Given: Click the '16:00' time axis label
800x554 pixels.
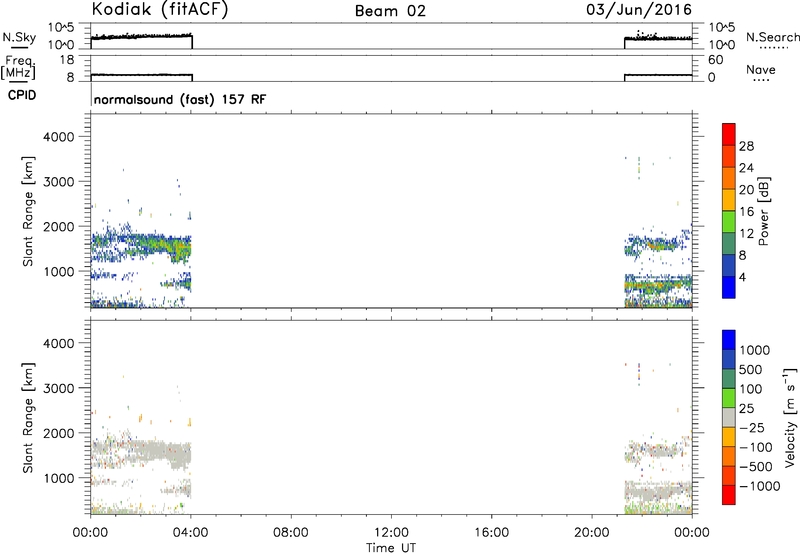Looking at the screenshot, I should click(491, 533).
